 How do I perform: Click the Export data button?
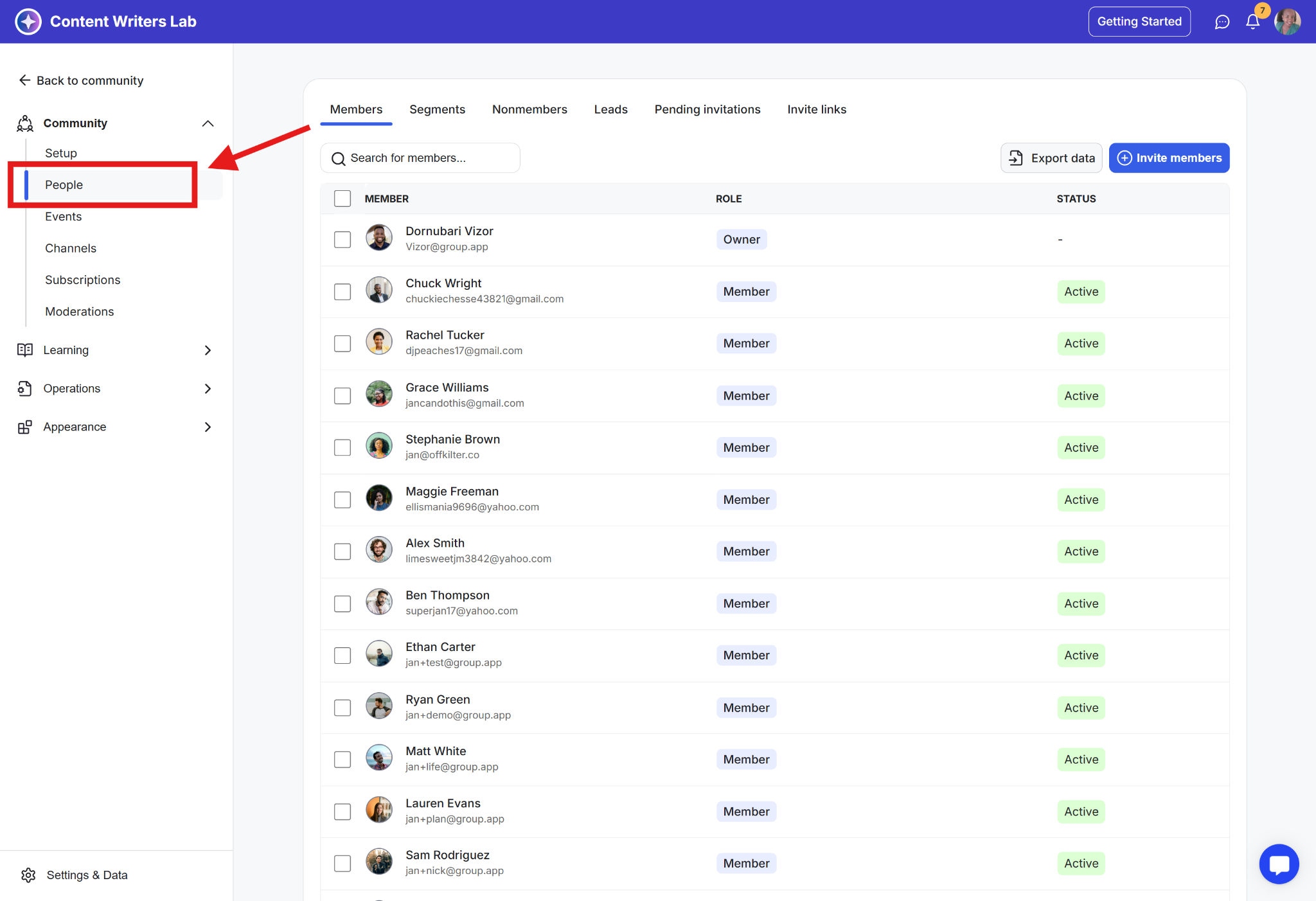click(1051, 158)
